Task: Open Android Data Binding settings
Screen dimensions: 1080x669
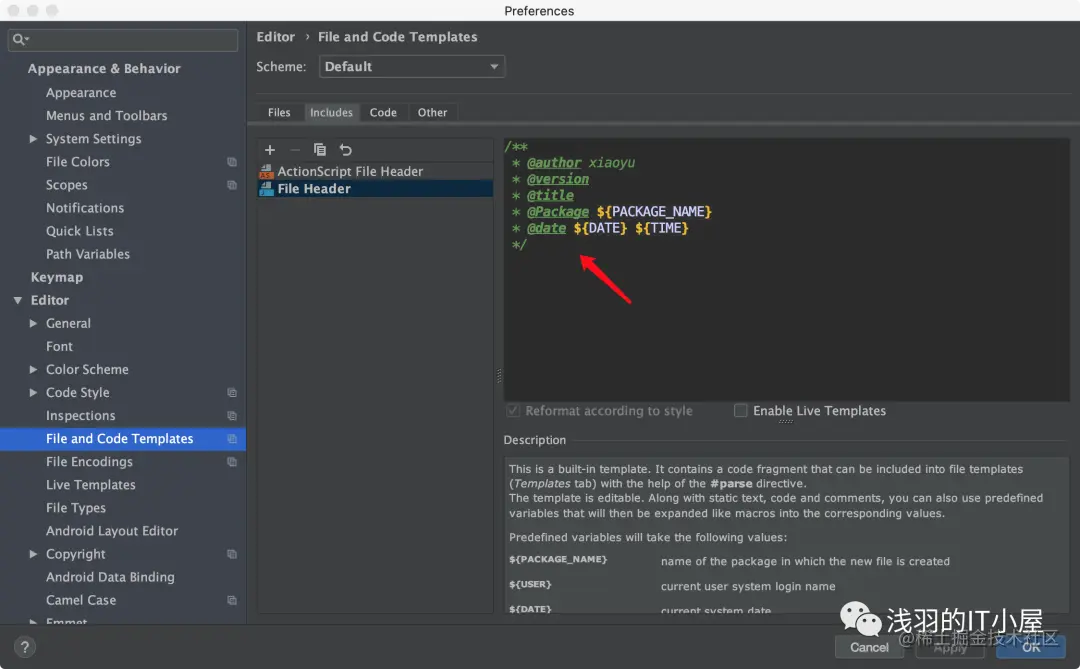Action: coord(110,577)
